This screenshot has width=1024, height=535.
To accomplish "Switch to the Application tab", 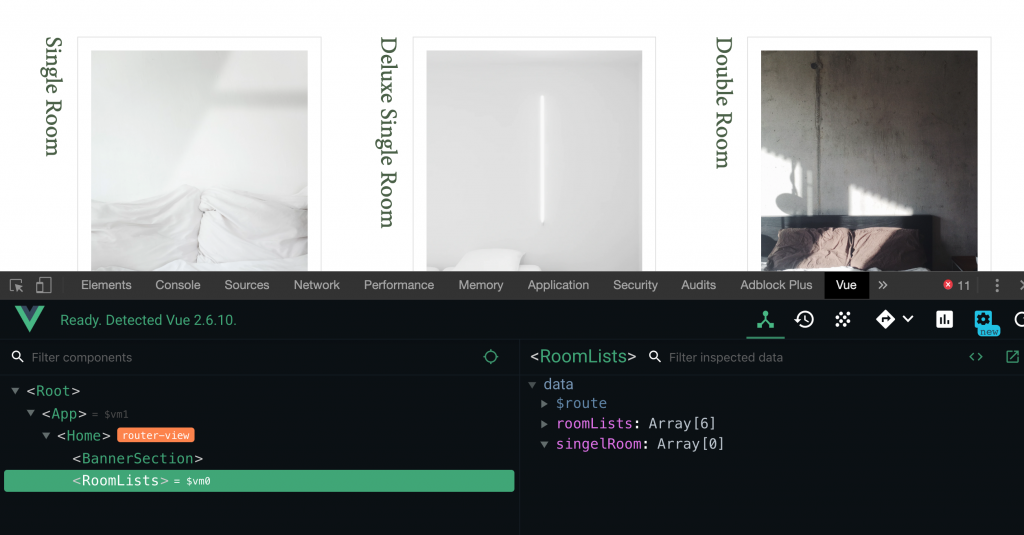I will pos(558,285).
